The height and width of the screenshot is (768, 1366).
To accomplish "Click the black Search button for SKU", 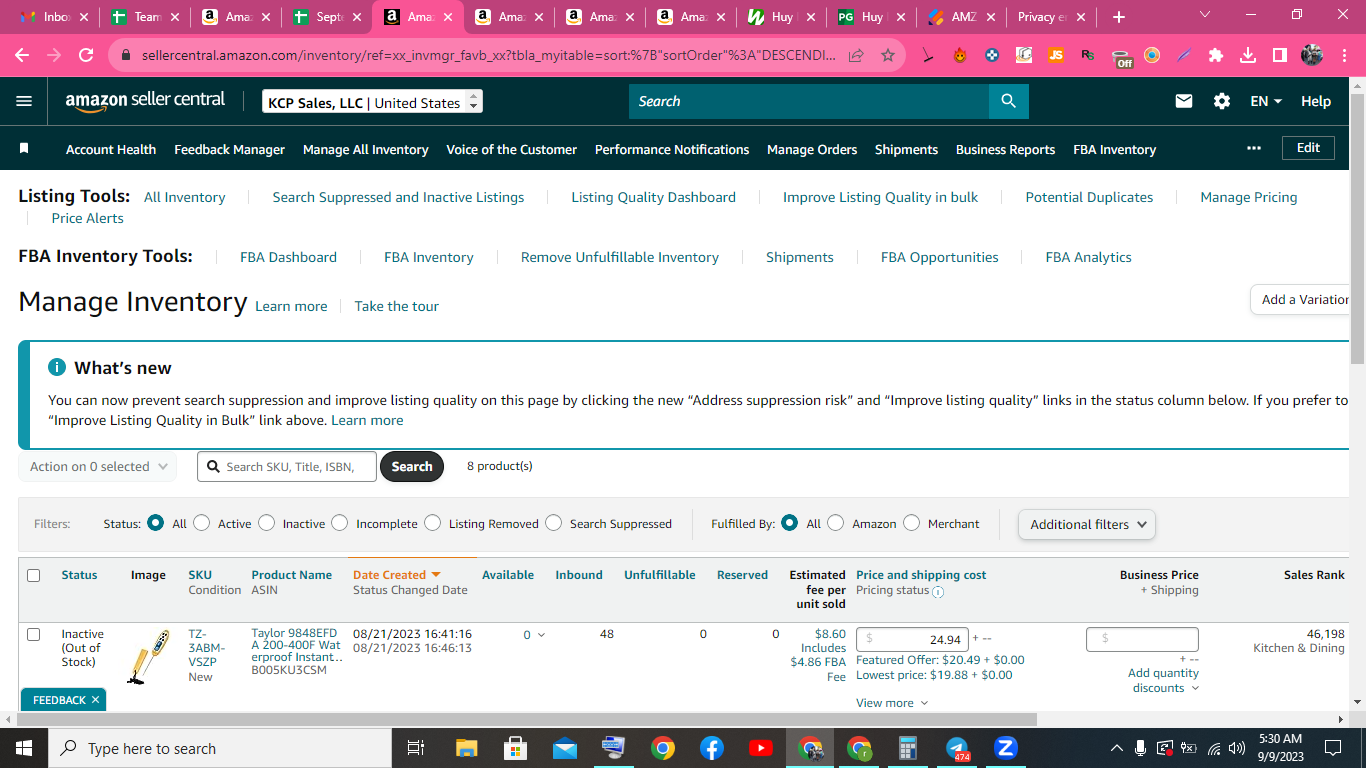I will pyautogui.click(x=412, y=466).
